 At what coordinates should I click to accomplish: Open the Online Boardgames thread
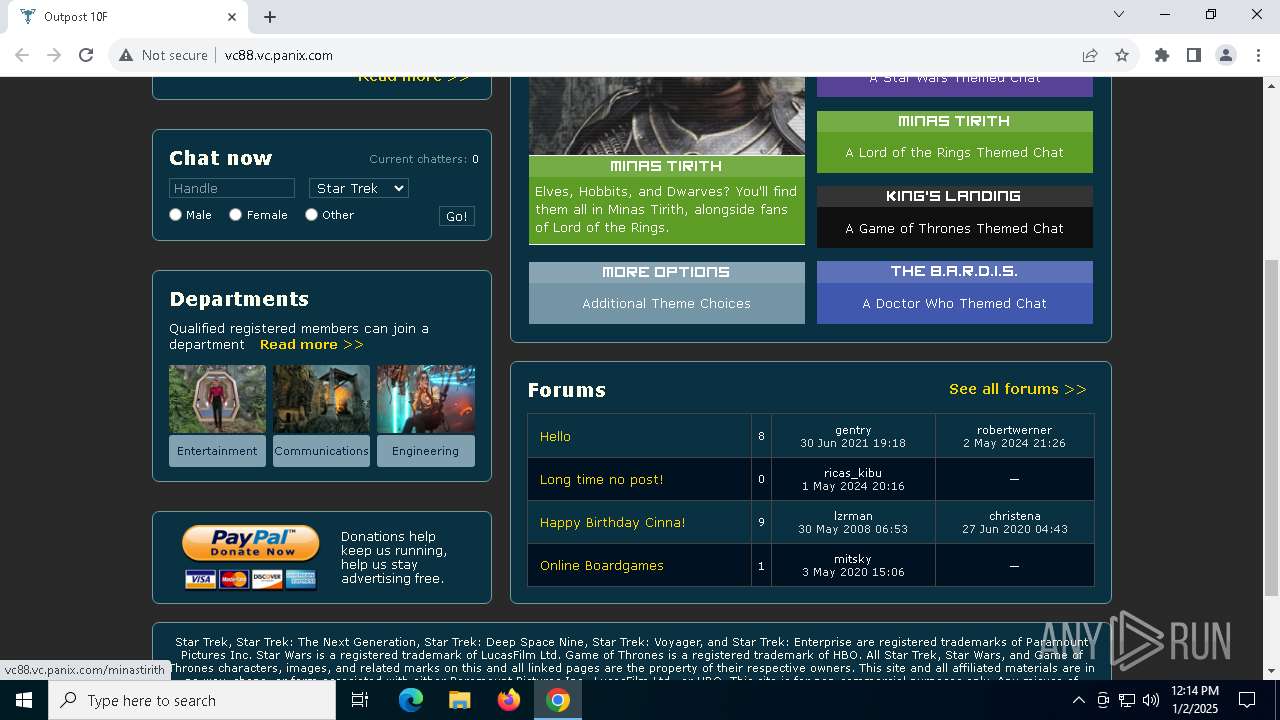click(x=601, y=565)
